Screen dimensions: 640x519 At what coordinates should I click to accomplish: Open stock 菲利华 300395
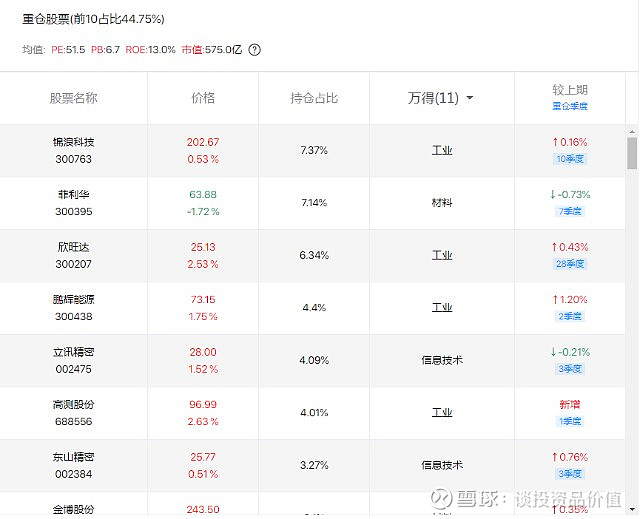click(73, 203)
